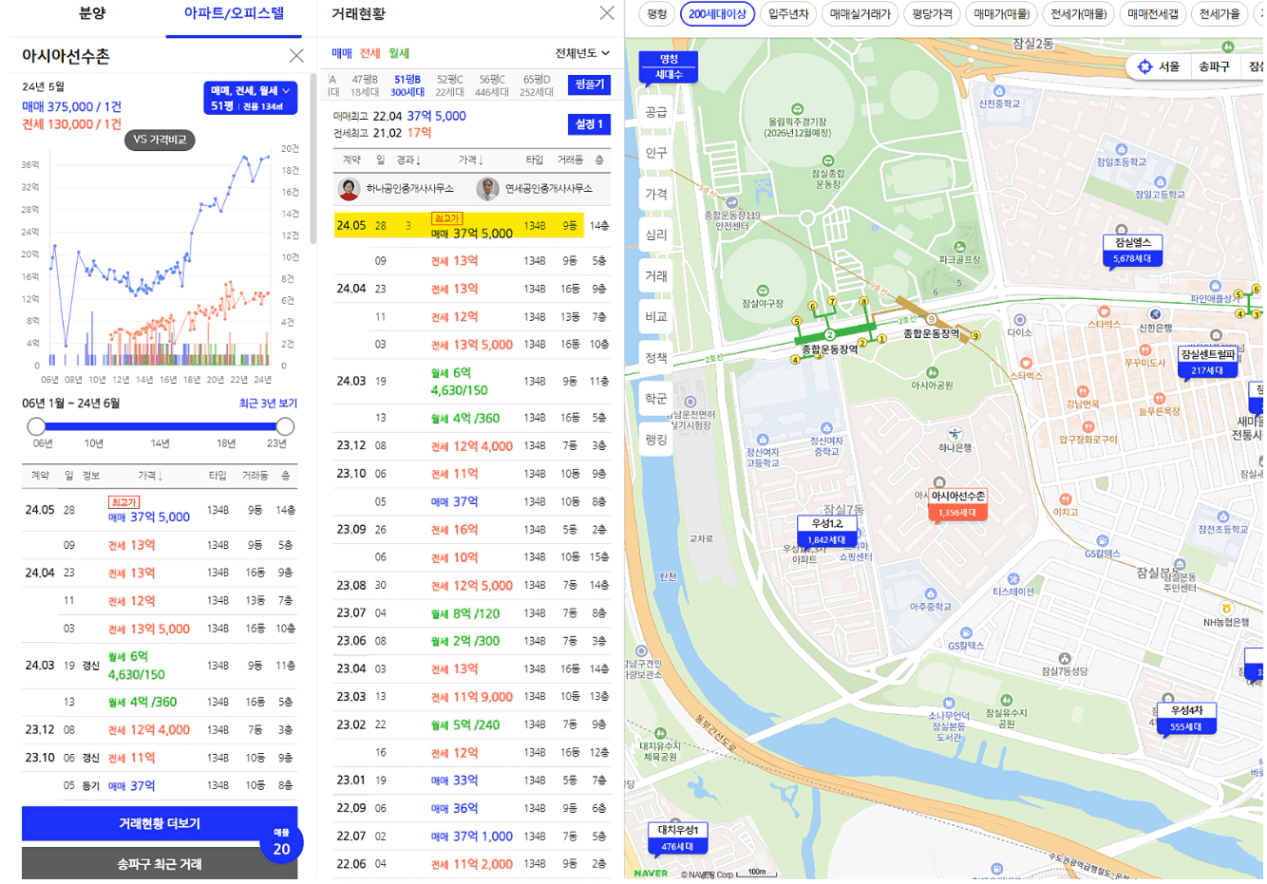Click the 대치우성1 476세대 map marker
Image resolution: width=1267 pixels, height=884 pixels.
pos(677,838)
